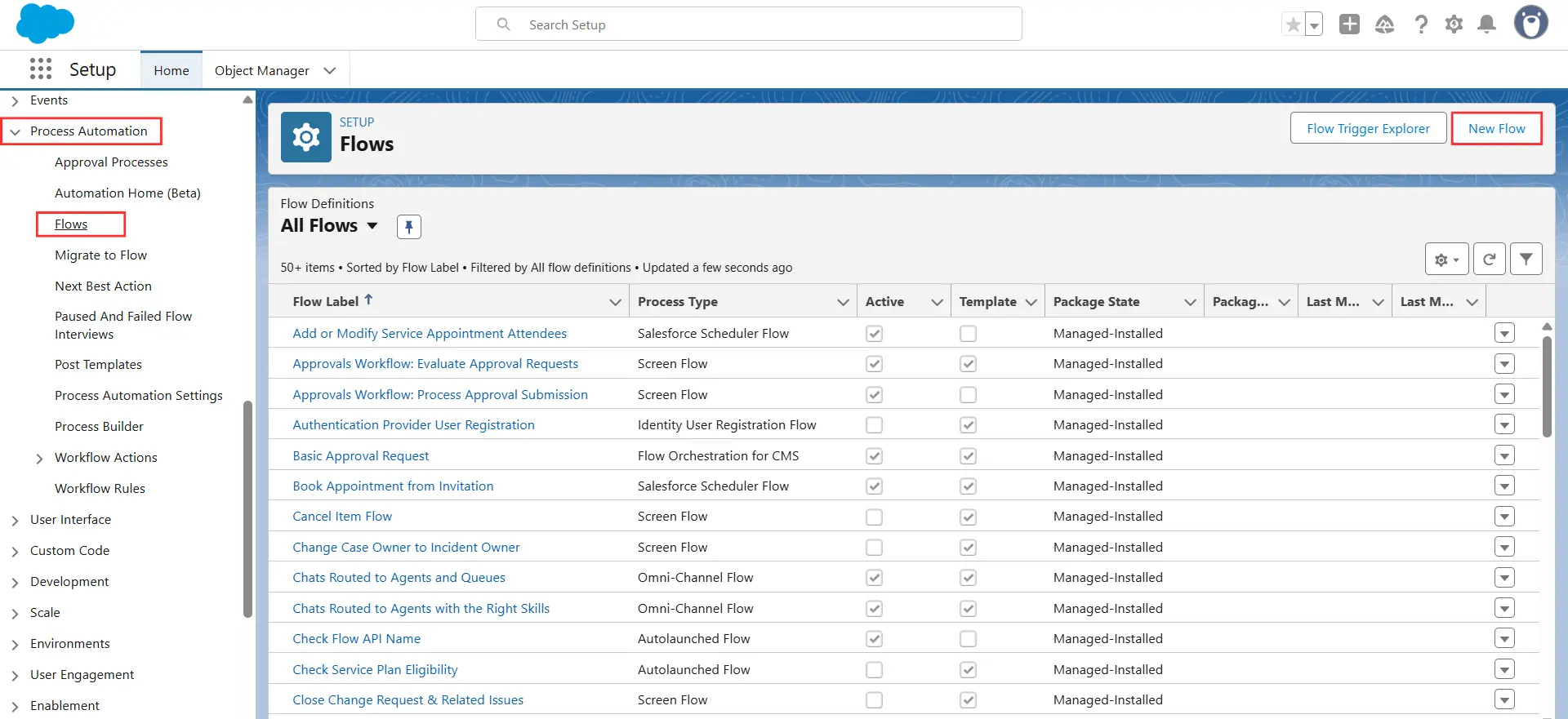Open Chats Routed to Agents with the Right Skills
Screen dimensions: 1568x719
[421, 608]
